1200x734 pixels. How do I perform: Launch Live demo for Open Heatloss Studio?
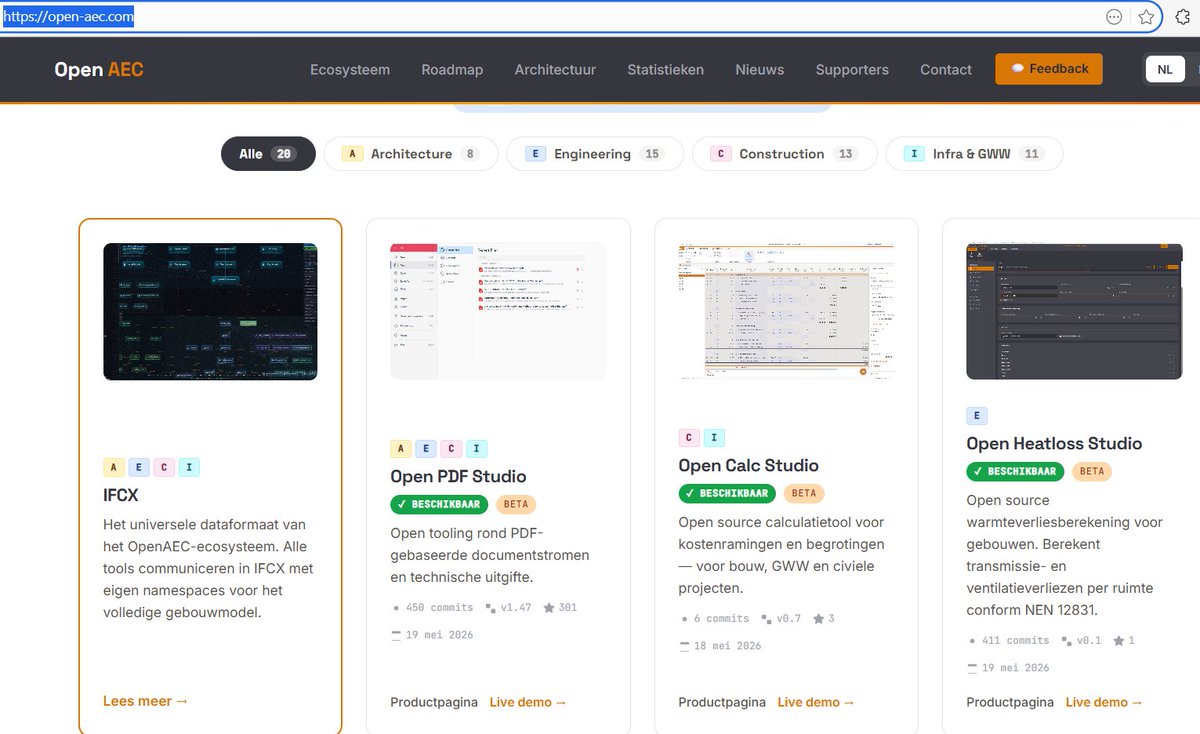(x=1104, y=702)
